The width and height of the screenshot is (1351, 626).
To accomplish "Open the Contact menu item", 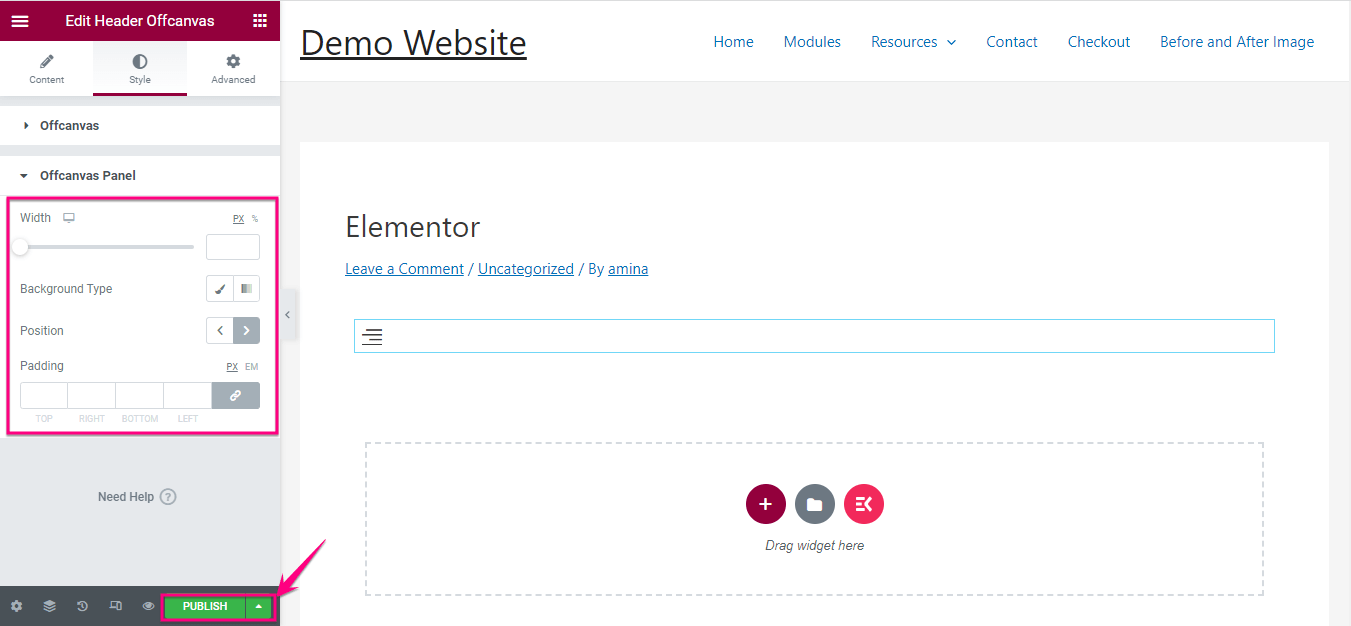I will click(1012, 42).
